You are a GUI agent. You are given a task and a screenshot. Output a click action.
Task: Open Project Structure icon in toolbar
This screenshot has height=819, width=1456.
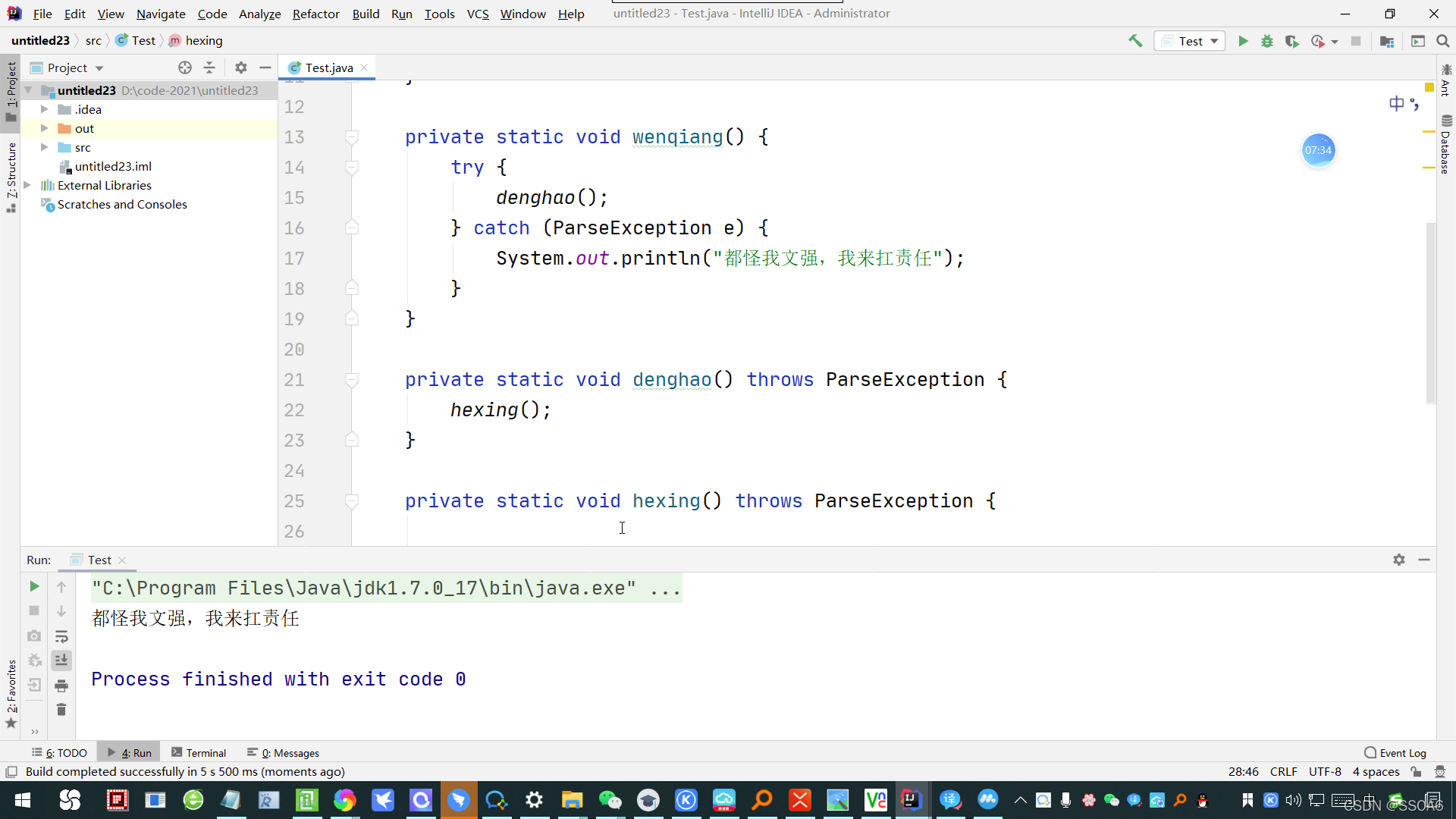coord(1387,41)
